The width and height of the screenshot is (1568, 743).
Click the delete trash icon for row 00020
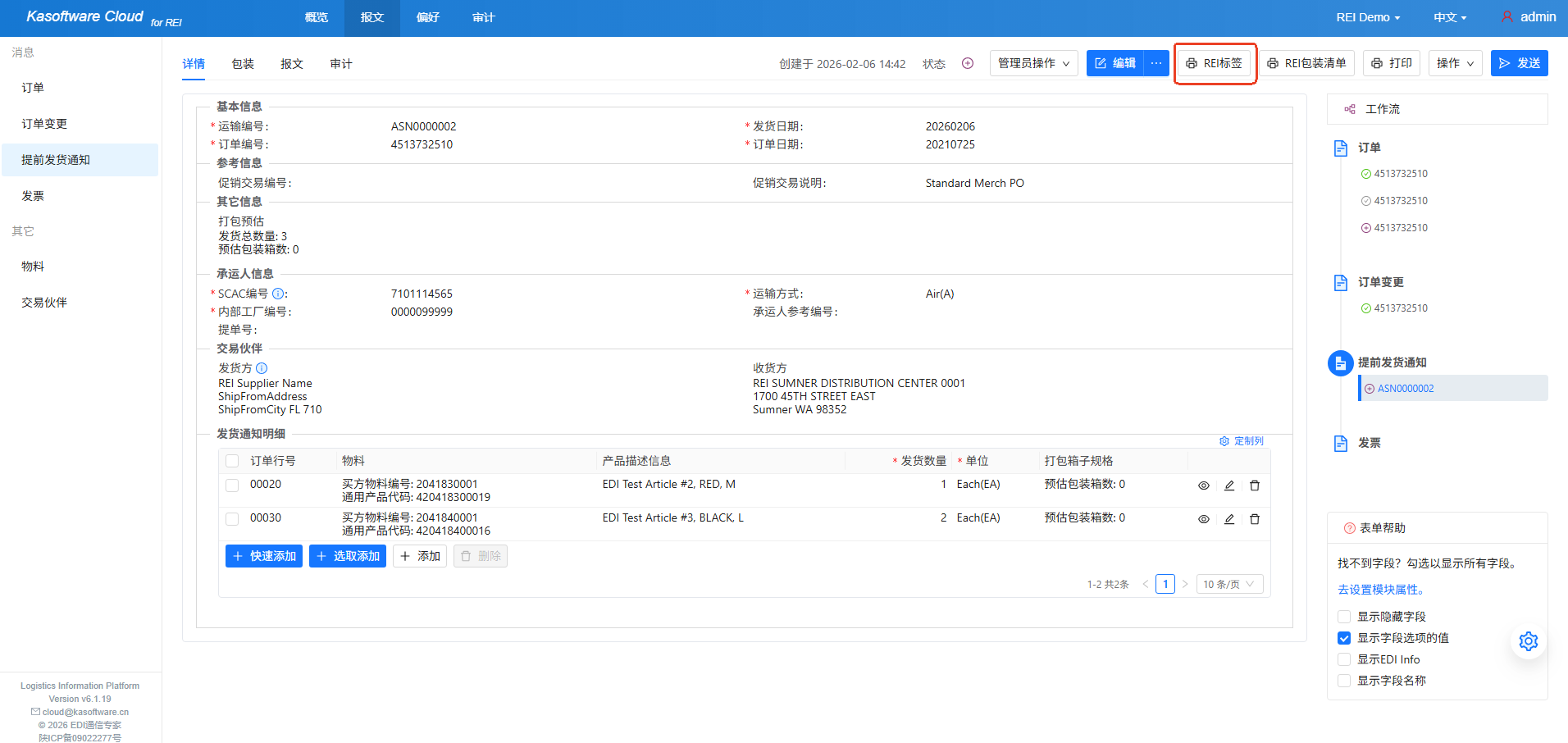1254,485
